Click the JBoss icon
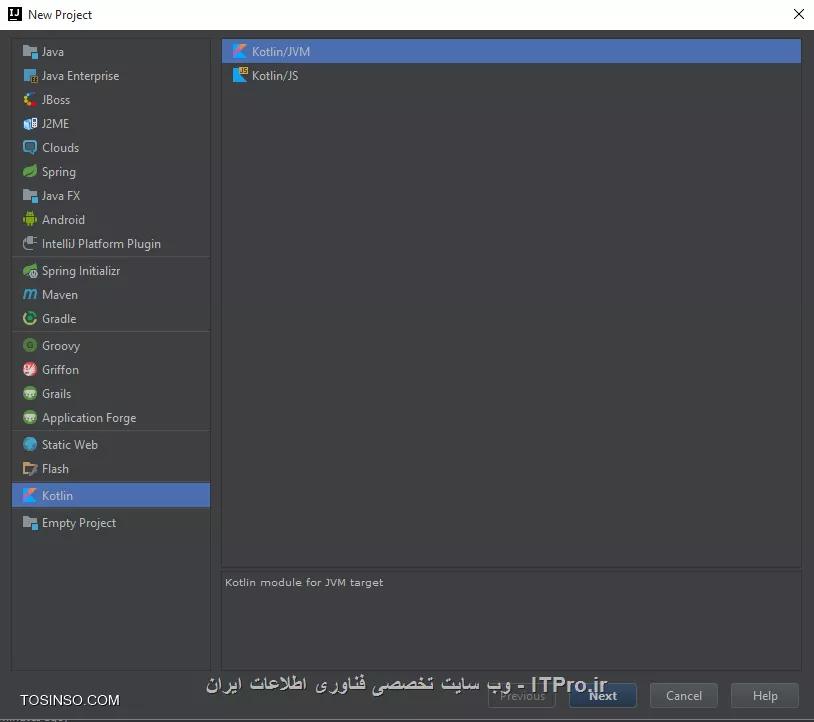This screenshot has width=814, height=722. pos(30,100)
